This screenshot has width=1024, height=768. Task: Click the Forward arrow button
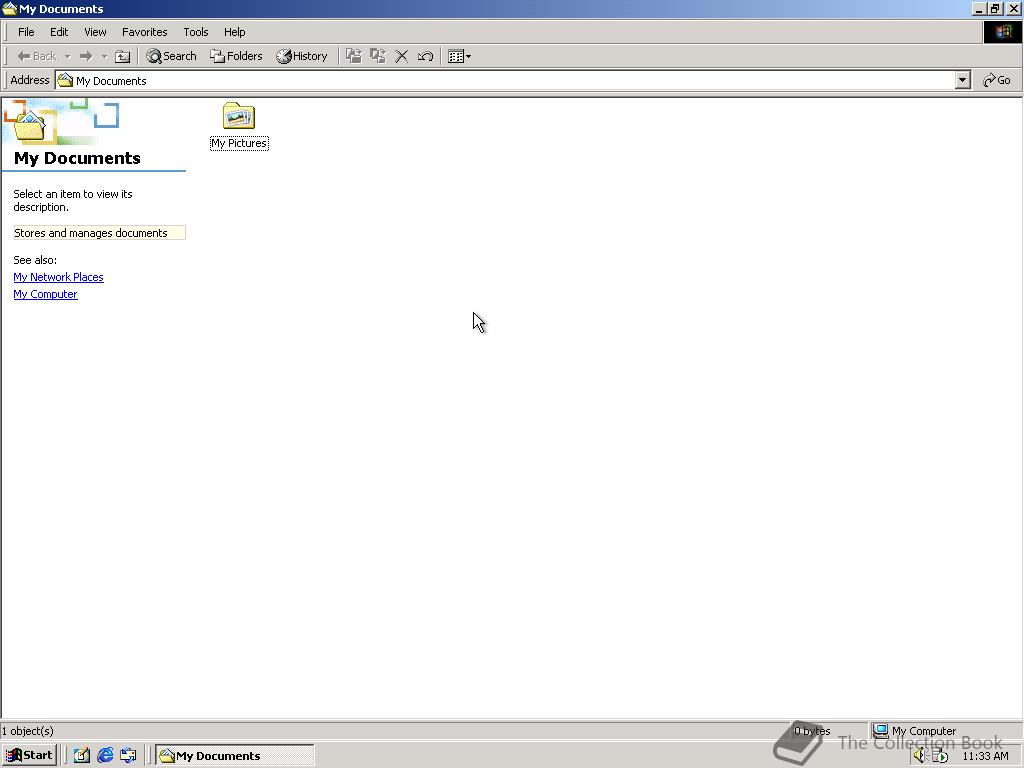coord(86,56)
